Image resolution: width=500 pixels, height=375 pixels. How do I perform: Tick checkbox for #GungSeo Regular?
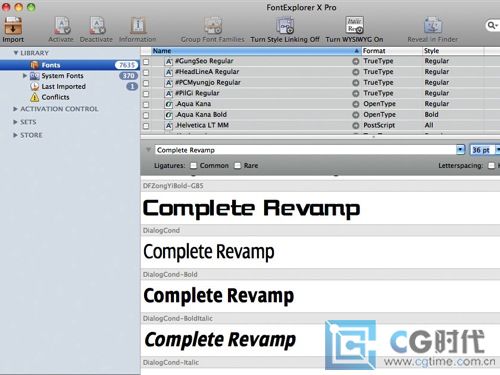146,62
